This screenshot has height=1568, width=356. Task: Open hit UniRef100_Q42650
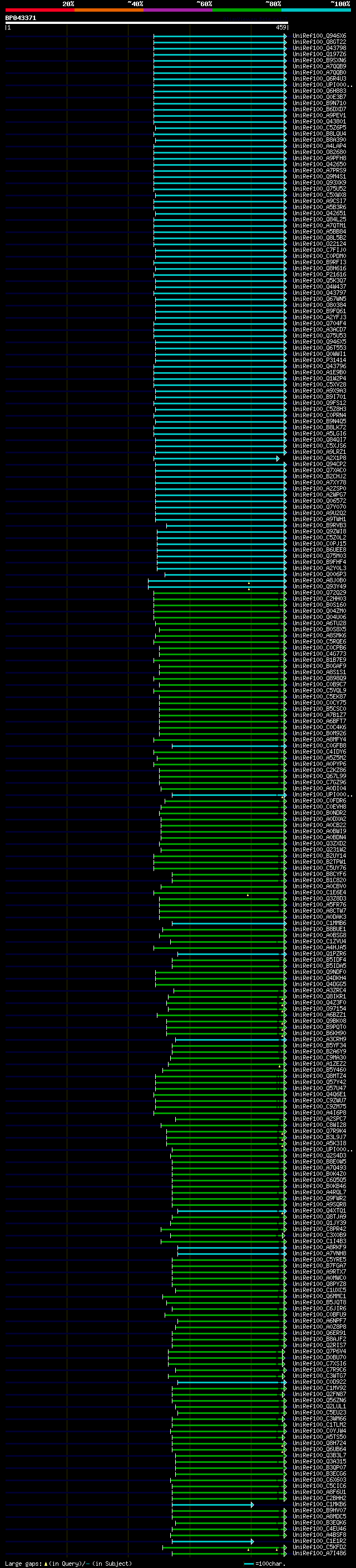pyautogui.click(x=319, y=164)
